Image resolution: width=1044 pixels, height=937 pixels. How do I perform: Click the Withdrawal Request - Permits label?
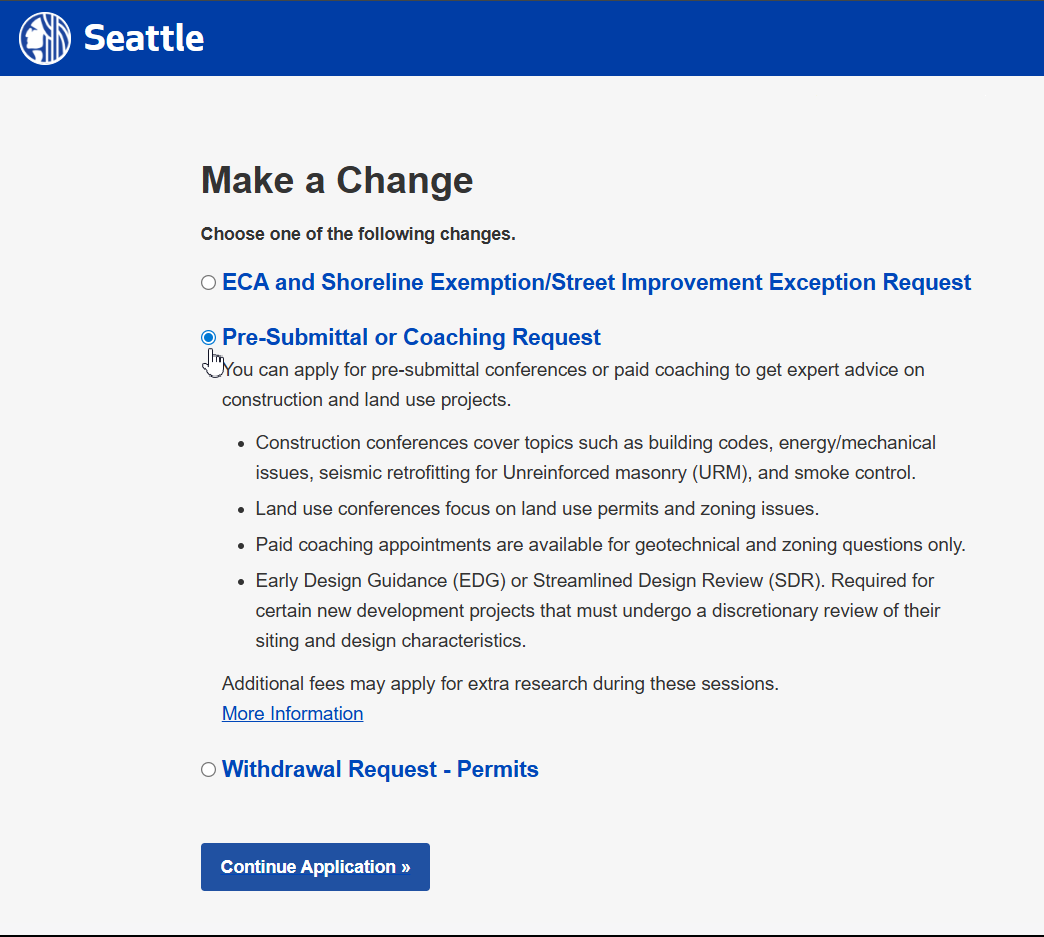tap(380, 769)
